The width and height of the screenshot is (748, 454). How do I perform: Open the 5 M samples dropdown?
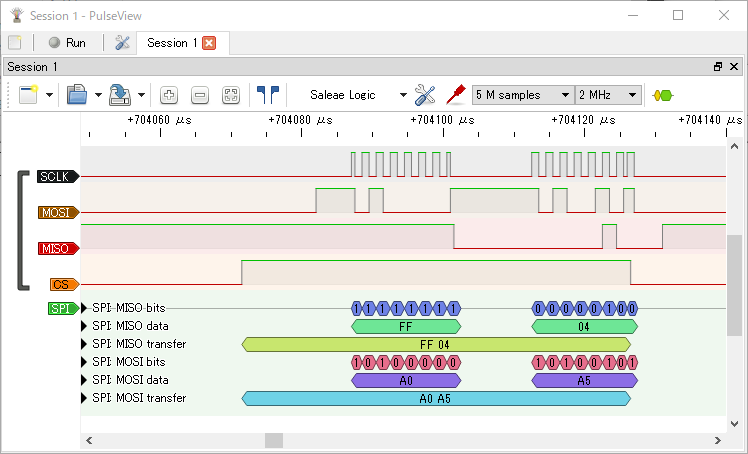coord(522,95)
